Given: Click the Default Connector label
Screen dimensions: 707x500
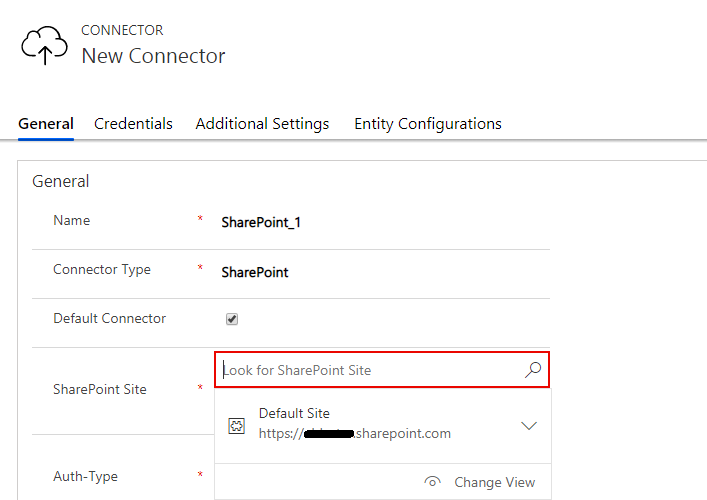Looking at the screenshot, I should click(x=110, y=318).
